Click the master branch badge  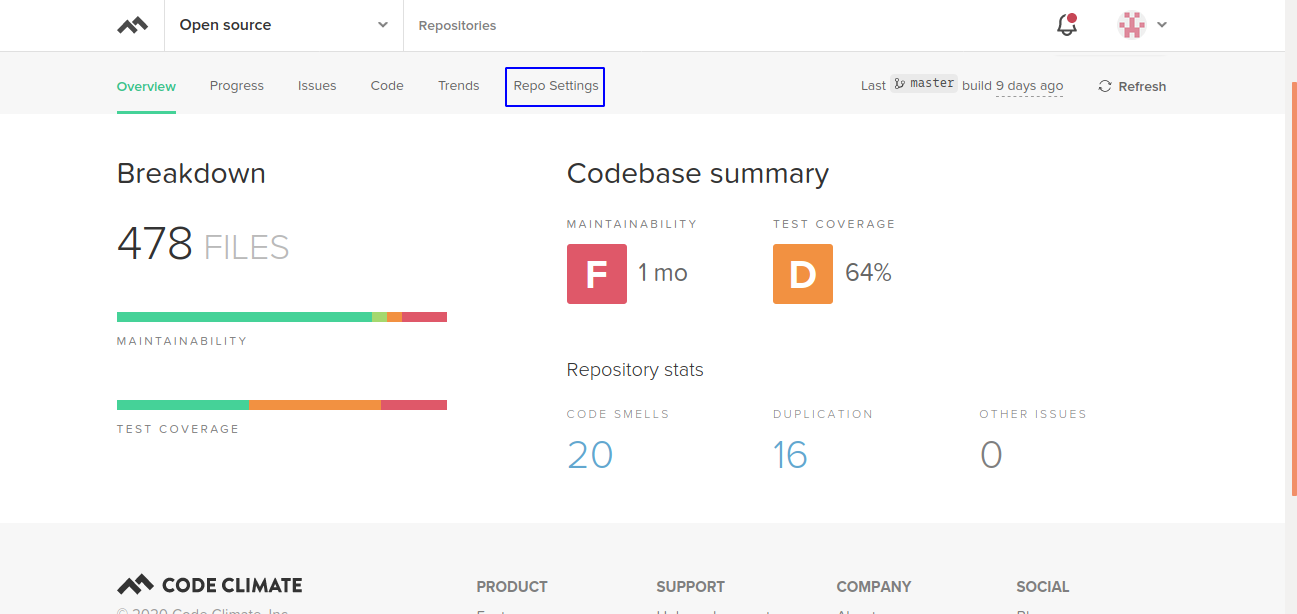924,84
